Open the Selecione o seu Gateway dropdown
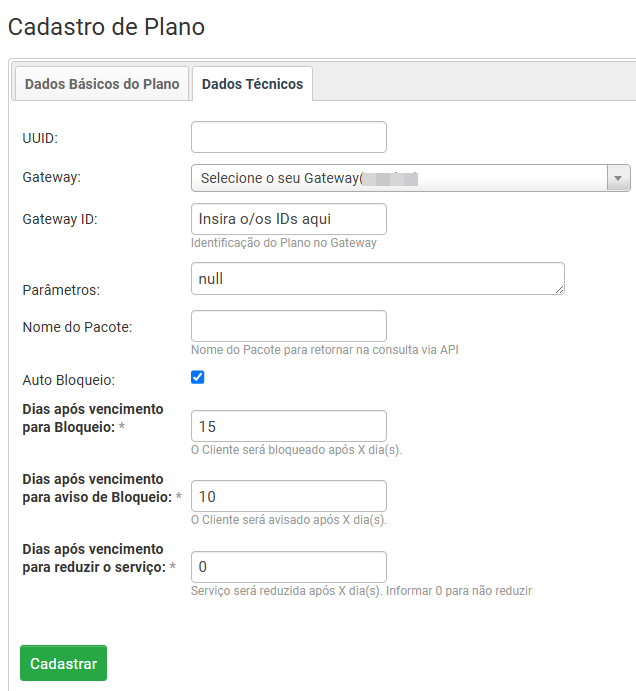636x691 pixels. click(398, 178)
